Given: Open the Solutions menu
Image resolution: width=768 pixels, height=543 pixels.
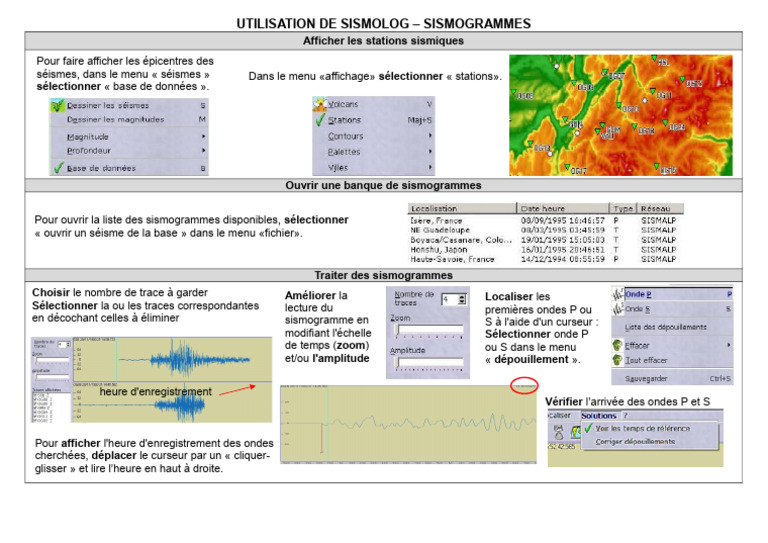Looking at the screenshot, I should click(x=599, y=415).
